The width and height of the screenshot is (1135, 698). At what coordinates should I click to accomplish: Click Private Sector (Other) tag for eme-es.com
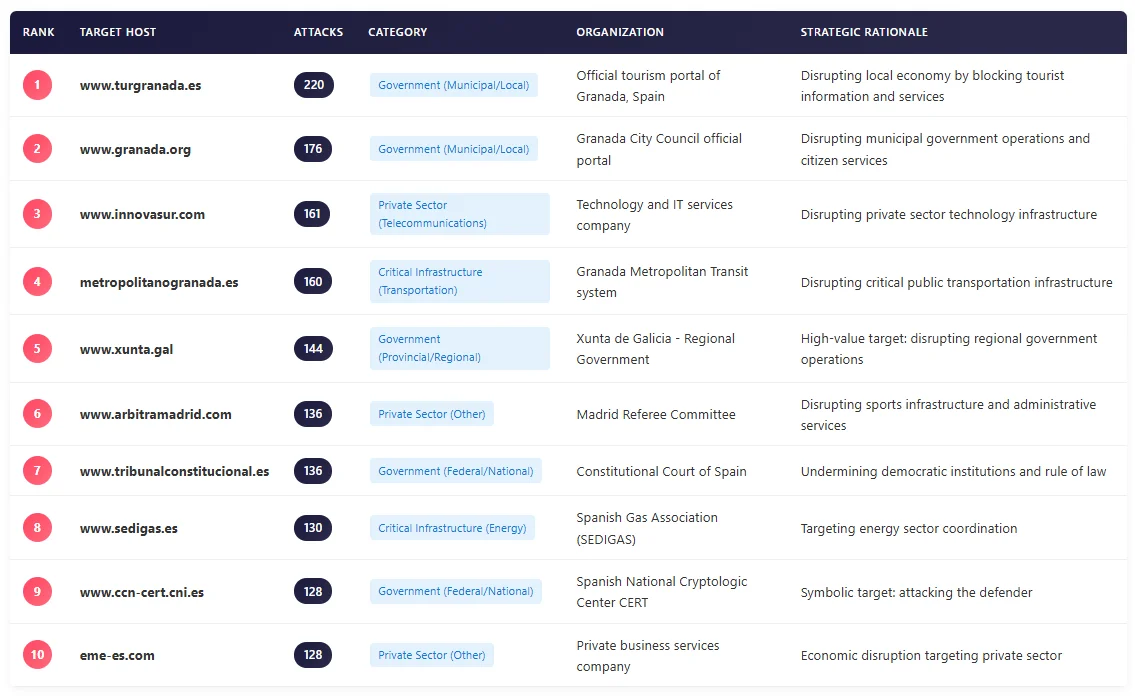pos(431,655)
